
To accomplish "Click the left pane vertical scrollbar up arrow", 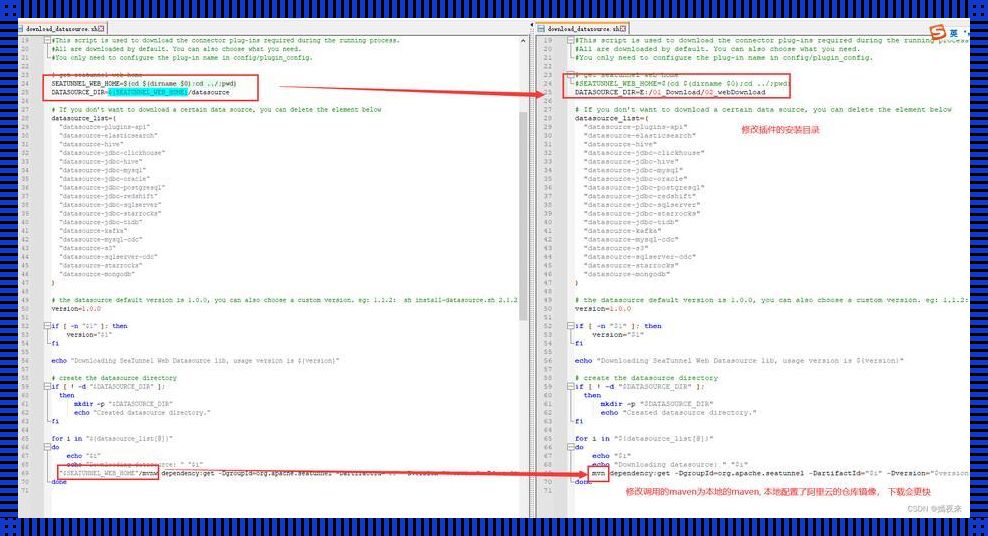I will (523, 40).
